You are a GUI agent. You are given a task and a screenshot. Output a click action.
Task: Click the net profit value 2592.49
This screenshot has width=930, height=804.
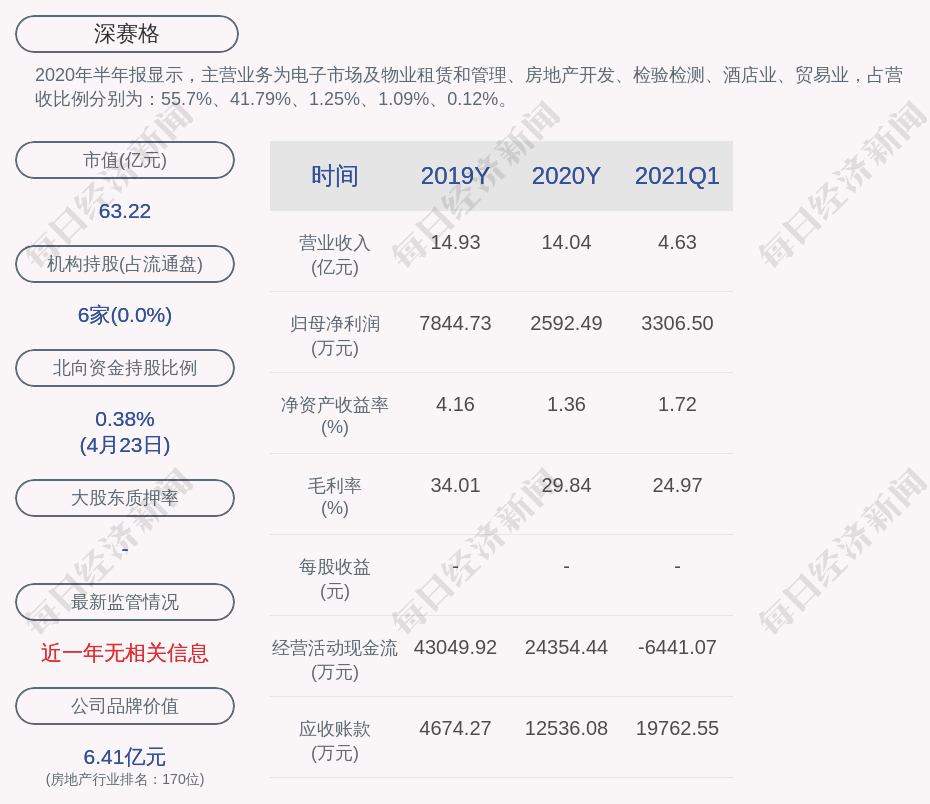(566, 323)
